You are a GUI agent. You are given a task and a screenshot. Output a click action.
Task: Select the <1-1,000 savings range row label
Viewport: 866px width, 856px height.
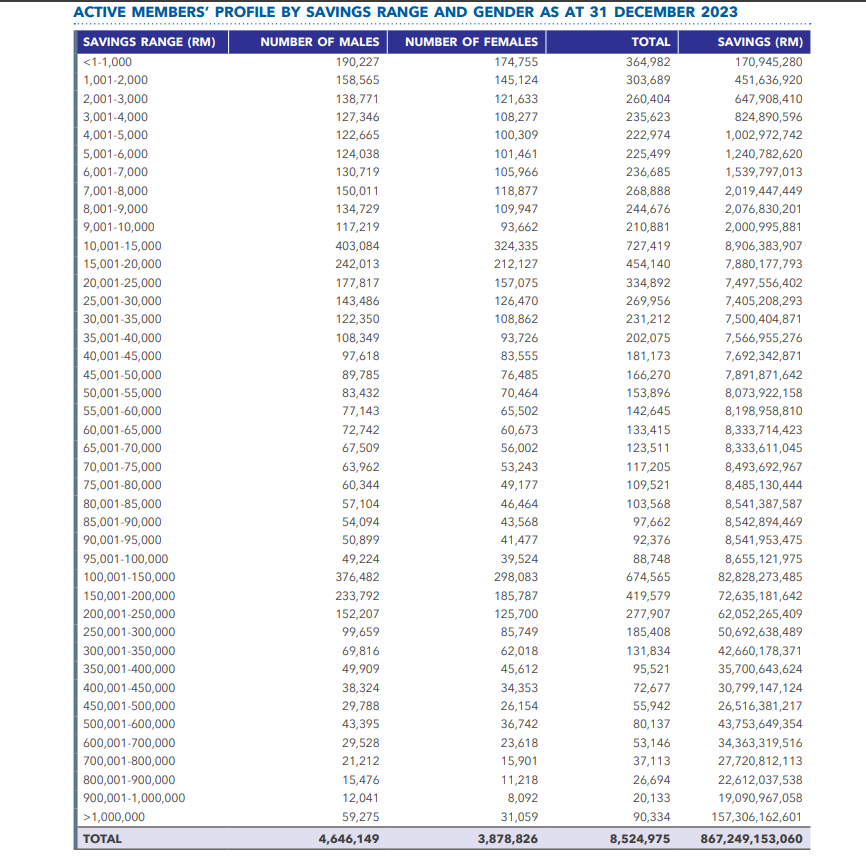107,62
